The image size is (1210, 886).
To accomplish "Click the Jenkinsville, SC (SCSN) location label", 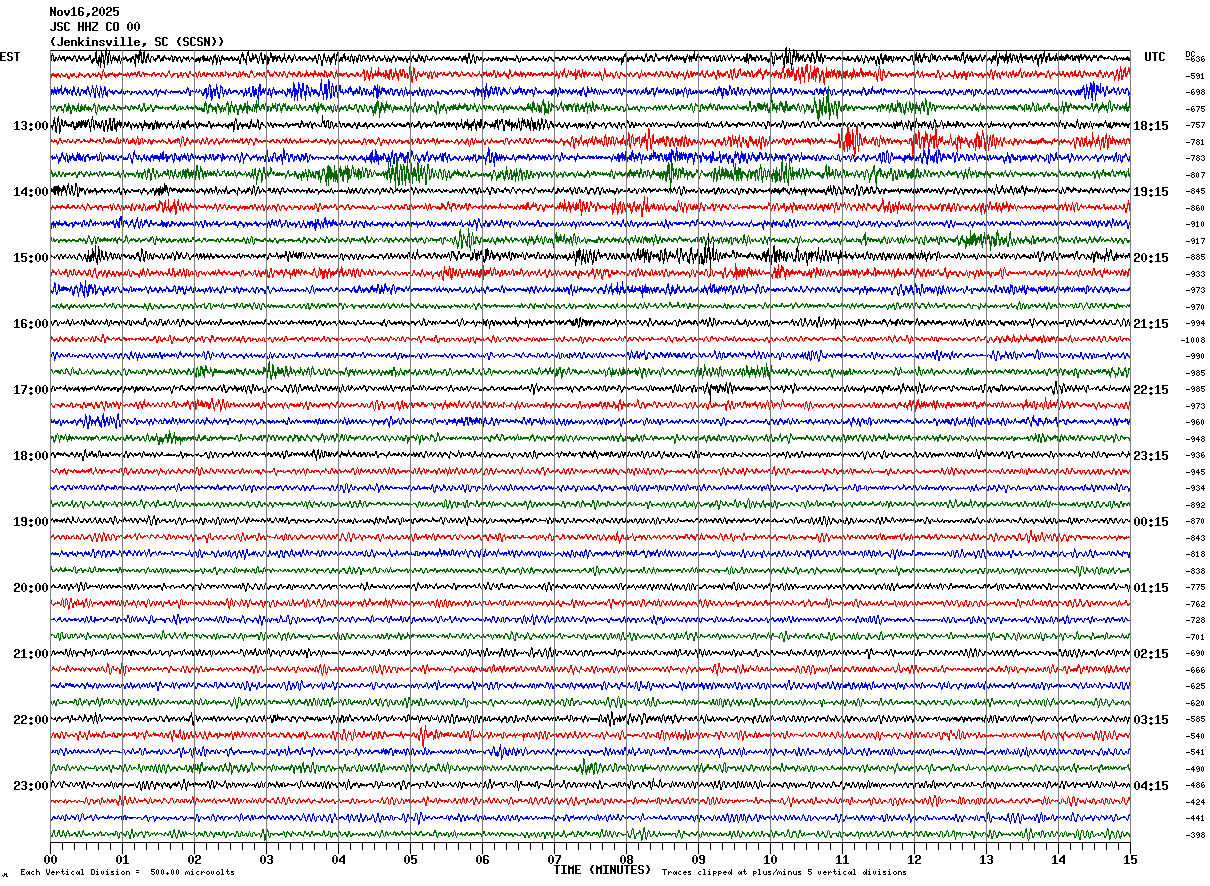I will pyautogui.click(x=137, y=42).
